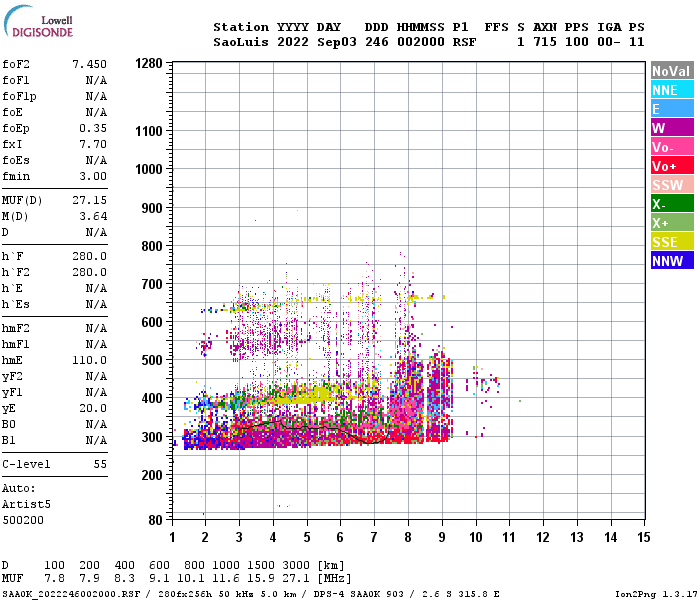The image size is (700, 600).
Task: Click the MUF(D) value 27.15
Action: (89, 200)
